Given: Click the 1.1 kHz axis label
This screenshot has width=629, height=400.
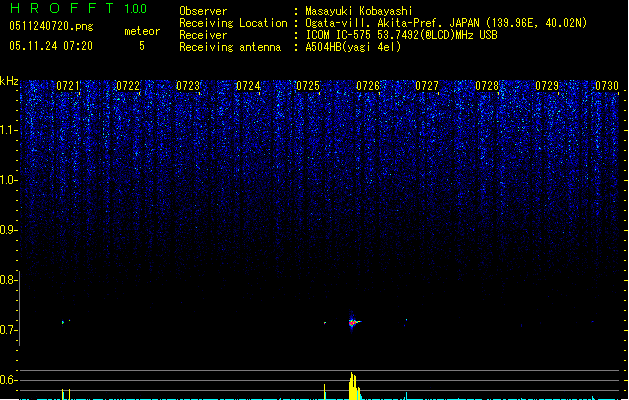Looking at the screenshot, I should 8,130.
